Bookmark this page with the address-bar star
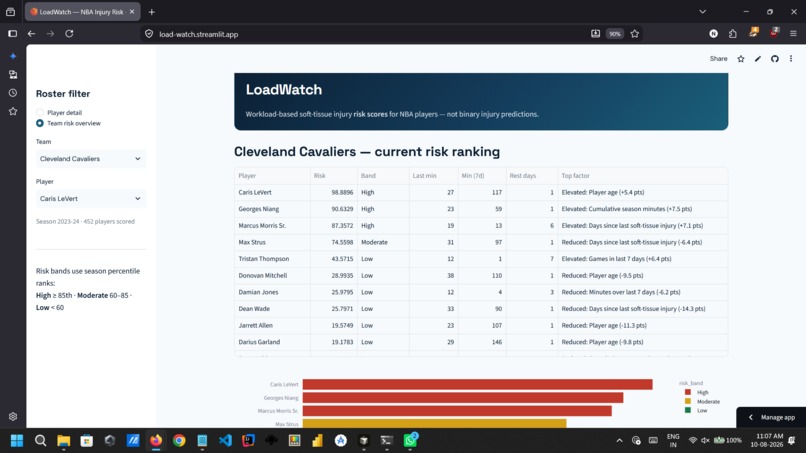 pyautogui.click(x=635, y=34)
